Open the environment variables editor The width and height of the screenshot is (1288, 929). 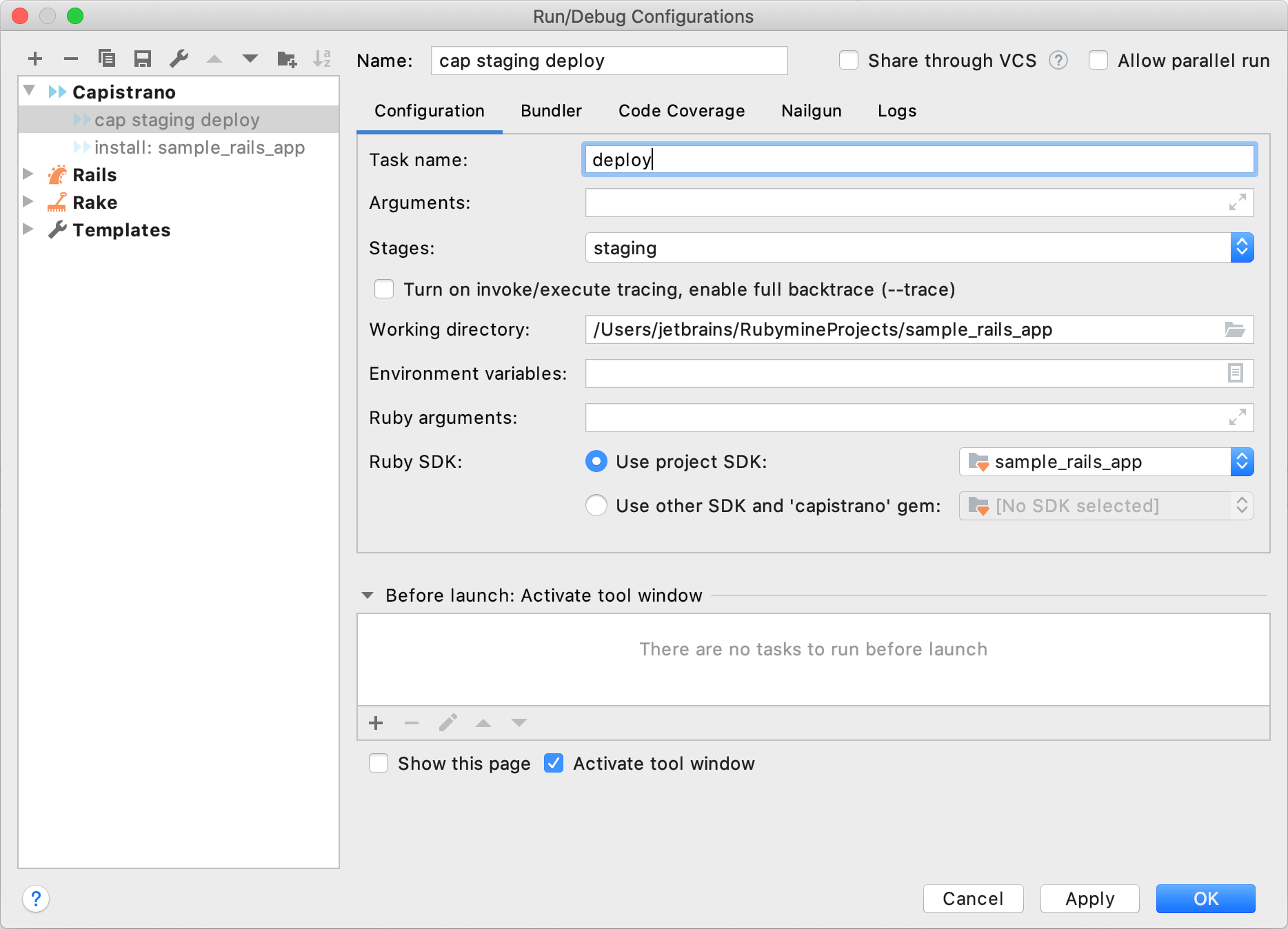[1236, 374]
